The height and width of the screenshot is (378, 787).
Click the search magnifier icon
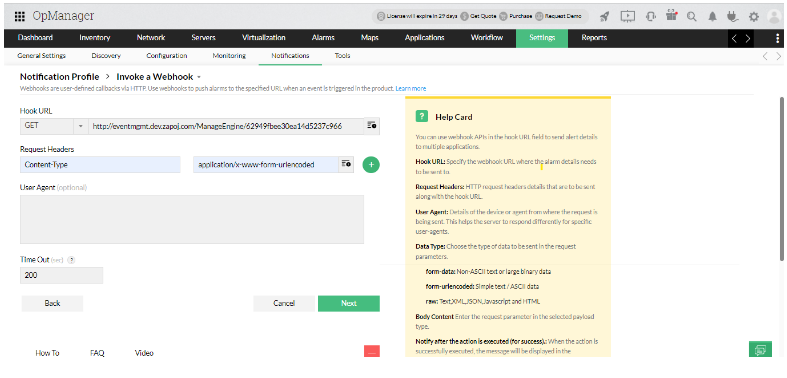(692, 17)
